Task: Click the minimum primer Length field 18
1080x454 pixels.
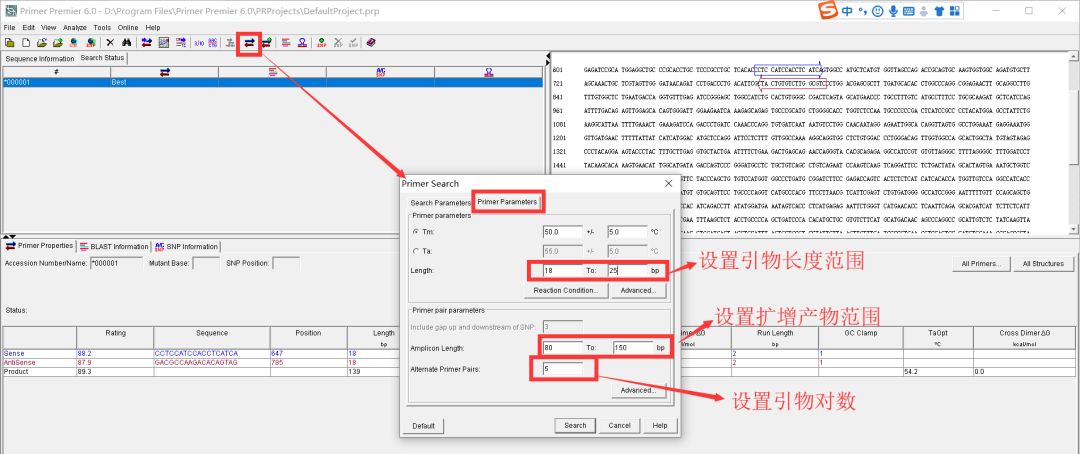Action: coord(561,271)
